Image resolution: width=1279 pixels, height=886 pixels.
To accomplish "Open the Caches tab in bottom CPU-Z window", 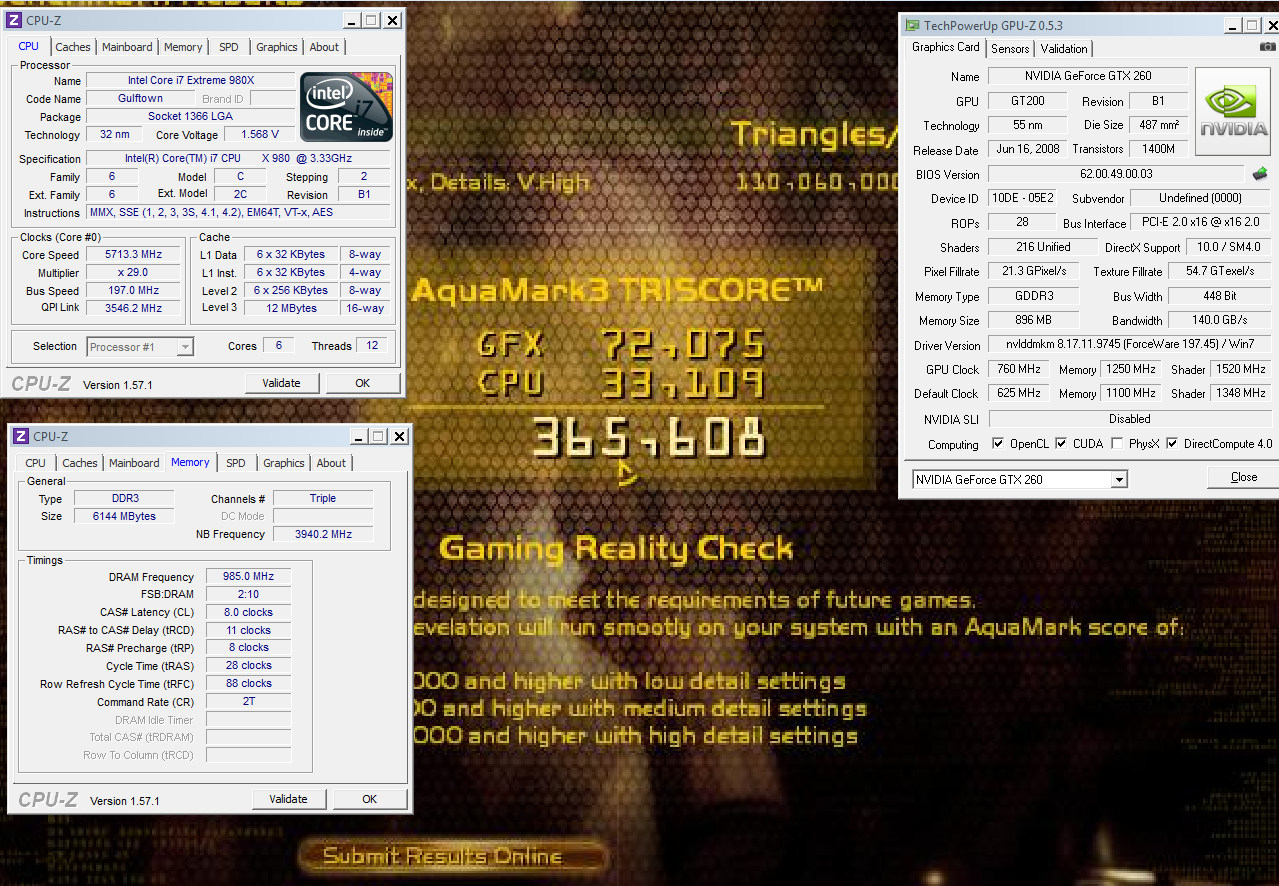I will [x=80, y=463].
